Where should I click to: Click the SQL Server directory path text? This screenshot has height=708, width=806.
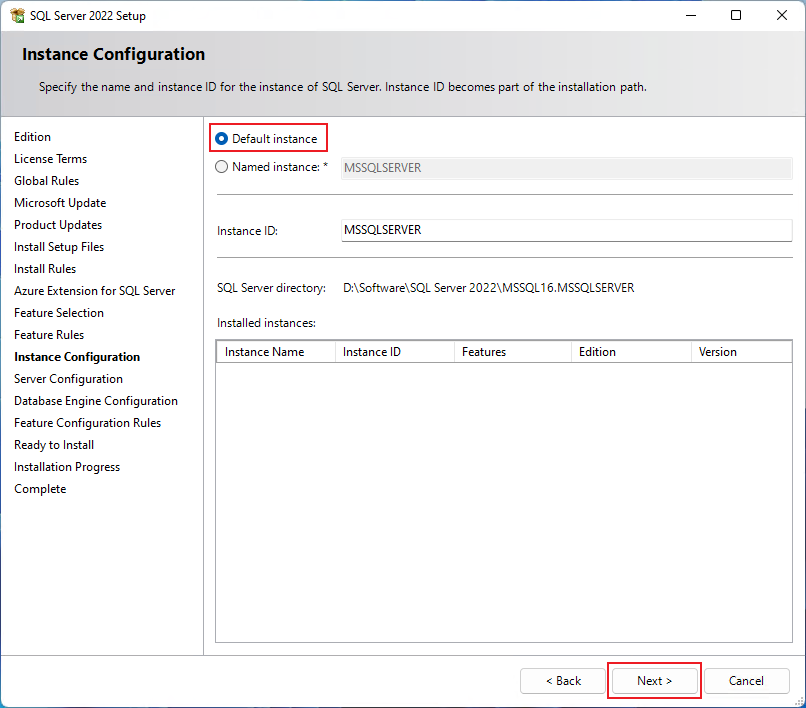[x=488, y=288]
